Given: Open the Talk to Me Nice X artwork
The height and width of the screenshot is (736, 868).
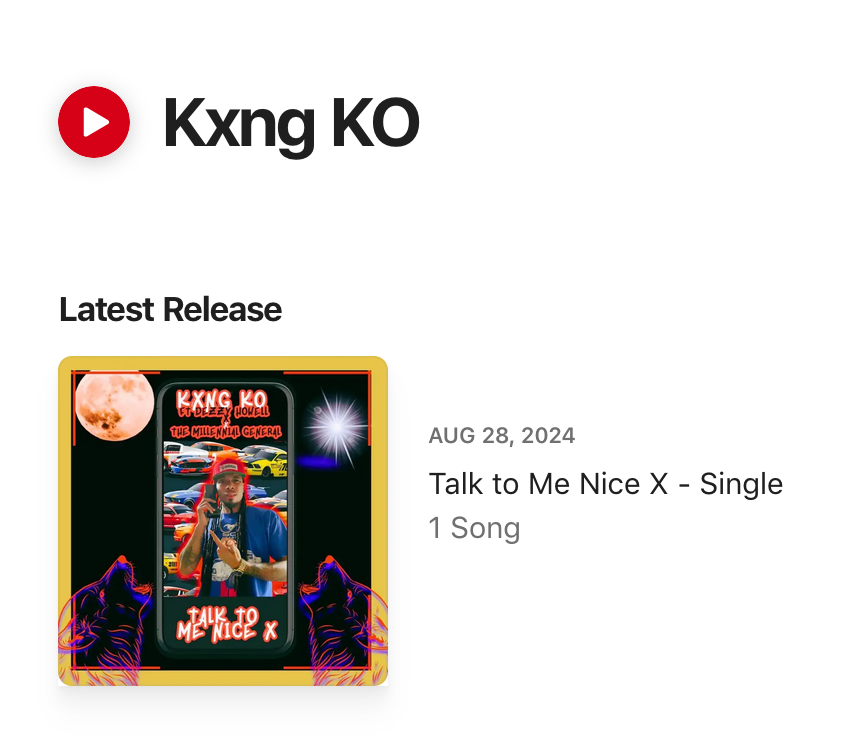Looking at the screenshot, I should pyautogui.click(x=223, y=521).
